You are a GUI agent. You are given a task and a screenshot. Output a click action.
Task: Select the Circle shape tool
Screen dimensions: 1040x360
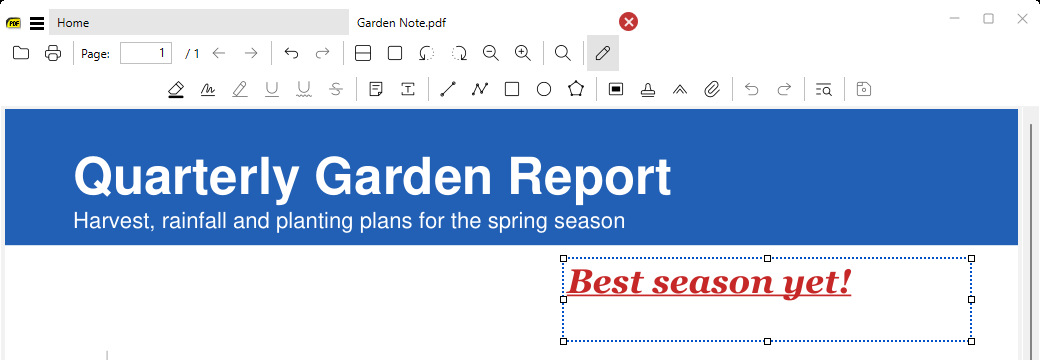[544, 90]
